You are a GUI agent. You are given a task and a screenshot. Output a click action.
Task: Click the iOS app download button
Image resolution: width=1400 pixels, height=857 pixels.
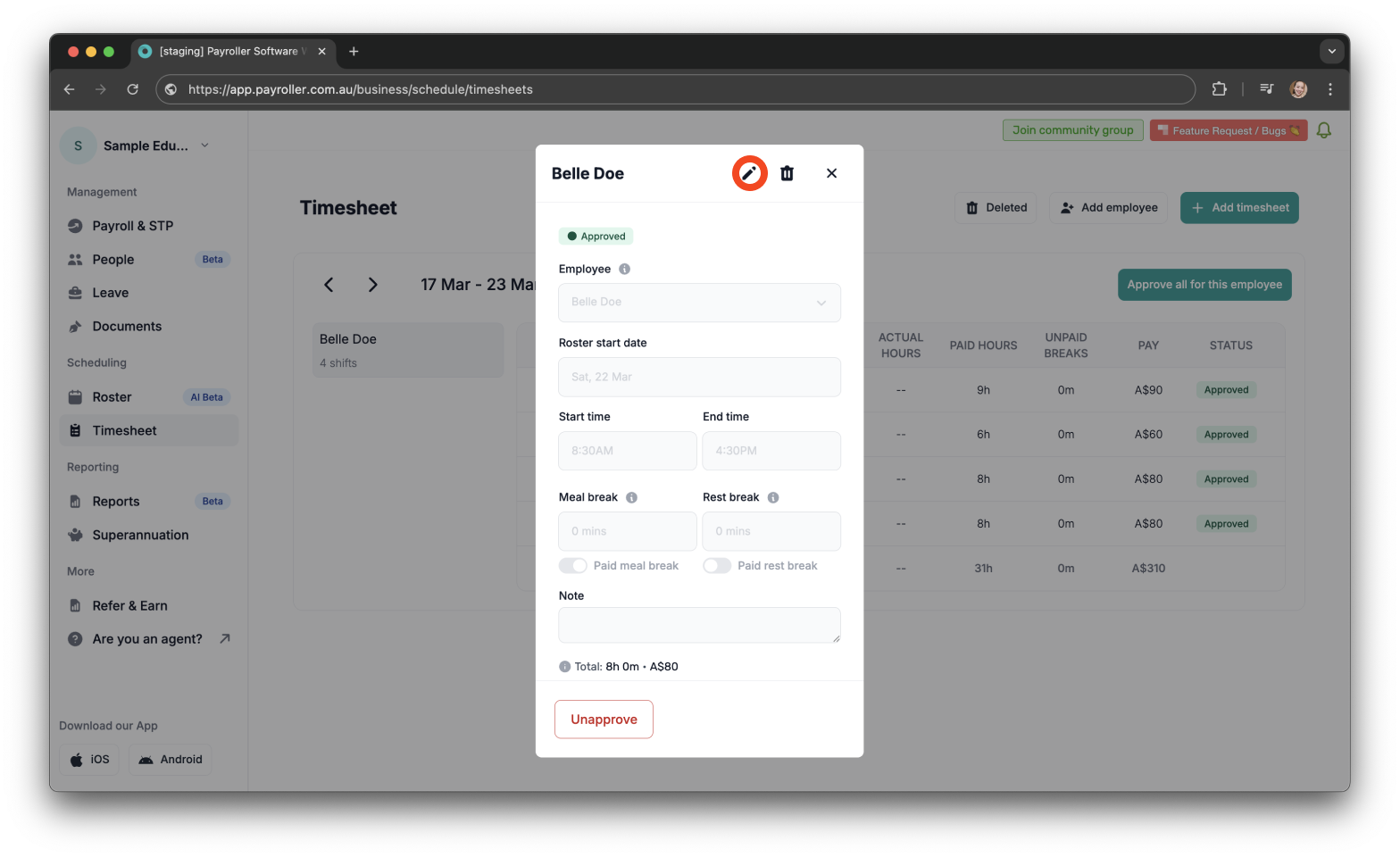point(89,760)
